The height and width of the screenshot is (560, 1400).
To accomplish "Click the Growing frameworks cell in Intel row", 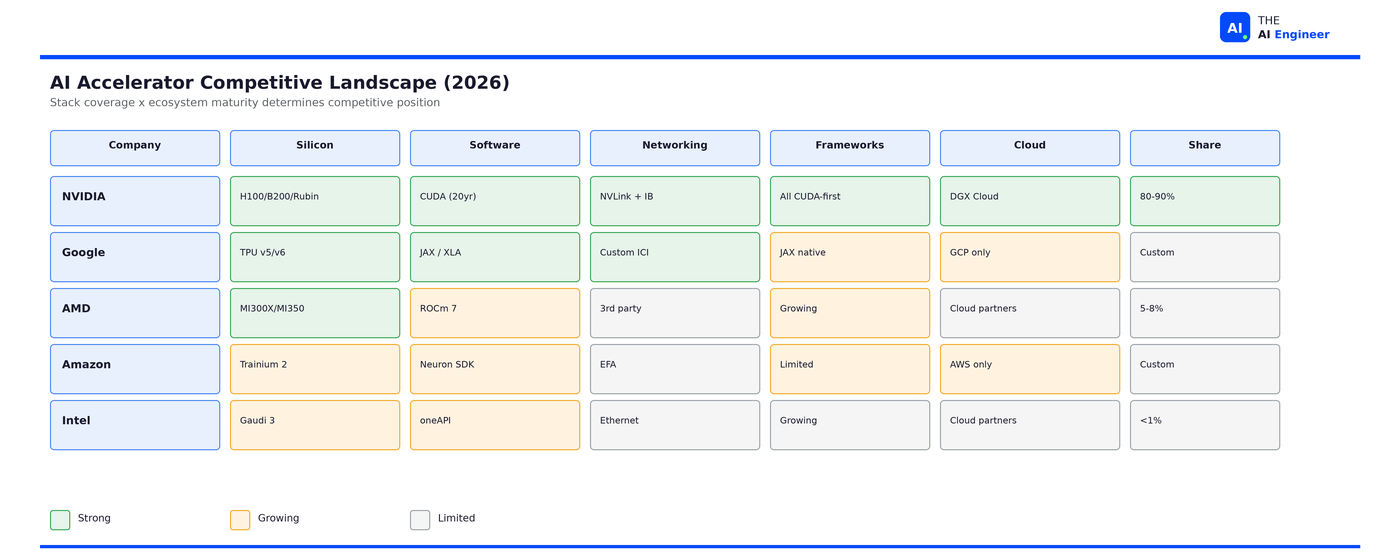I will pyautogui.click(x=850, y=425).
